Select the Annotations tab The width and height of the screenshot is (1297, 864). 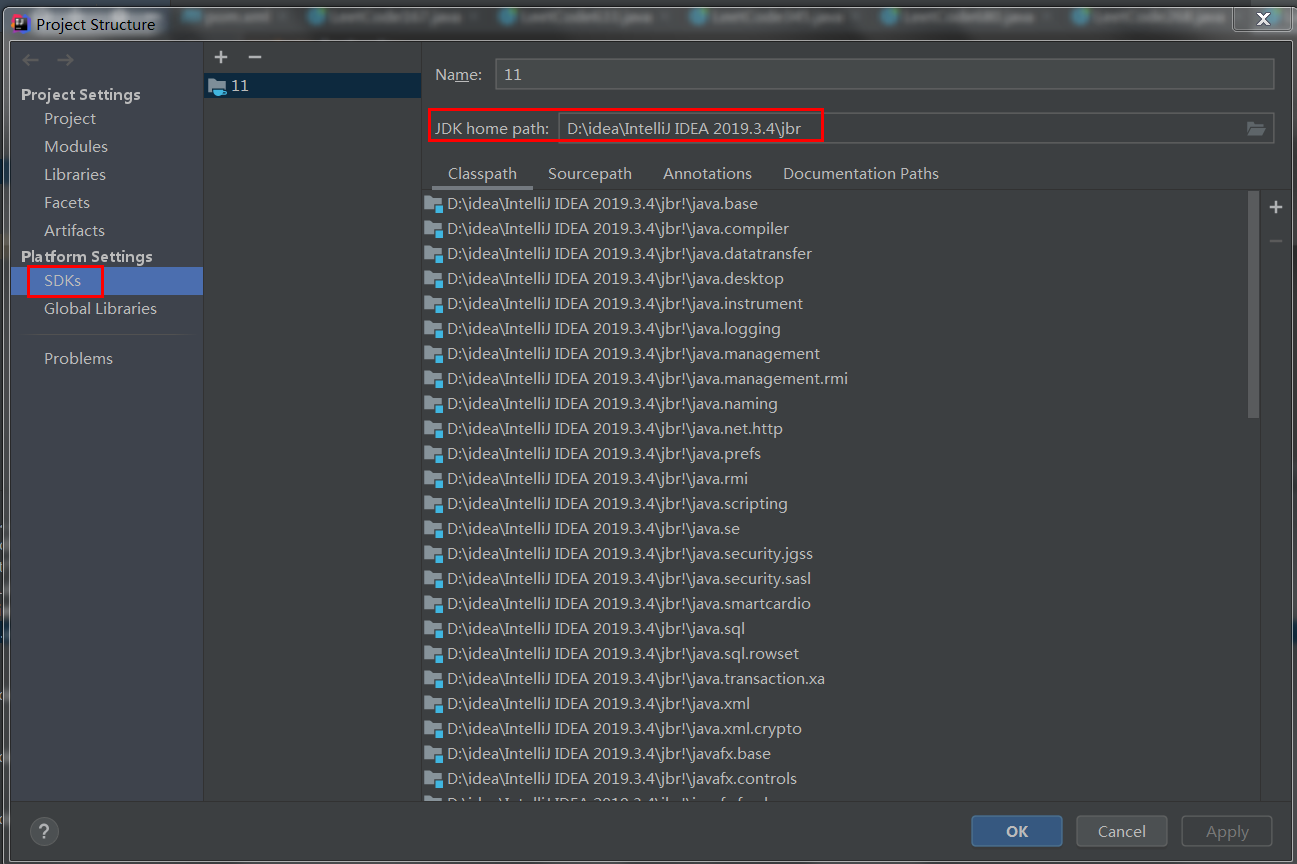pos(707,173)
